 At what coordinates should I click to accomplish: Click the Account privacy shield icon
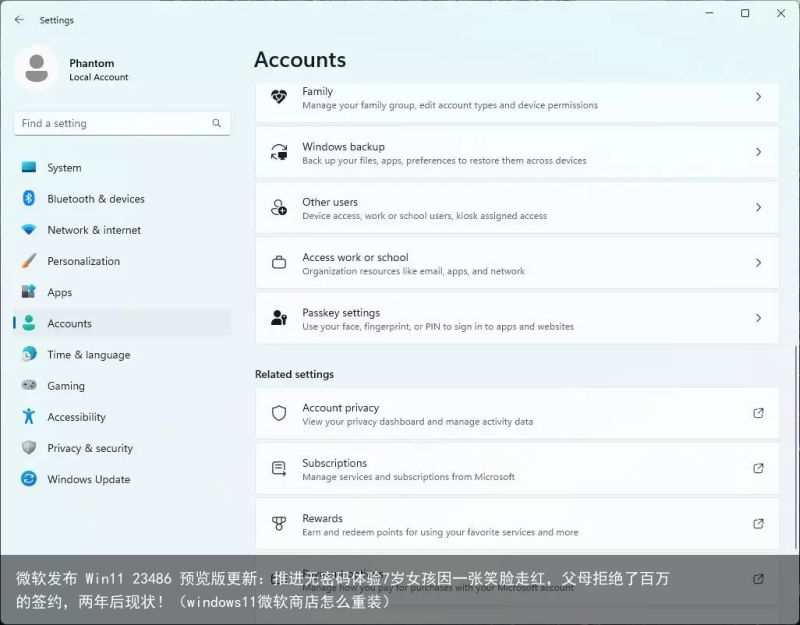coord(279,413)
